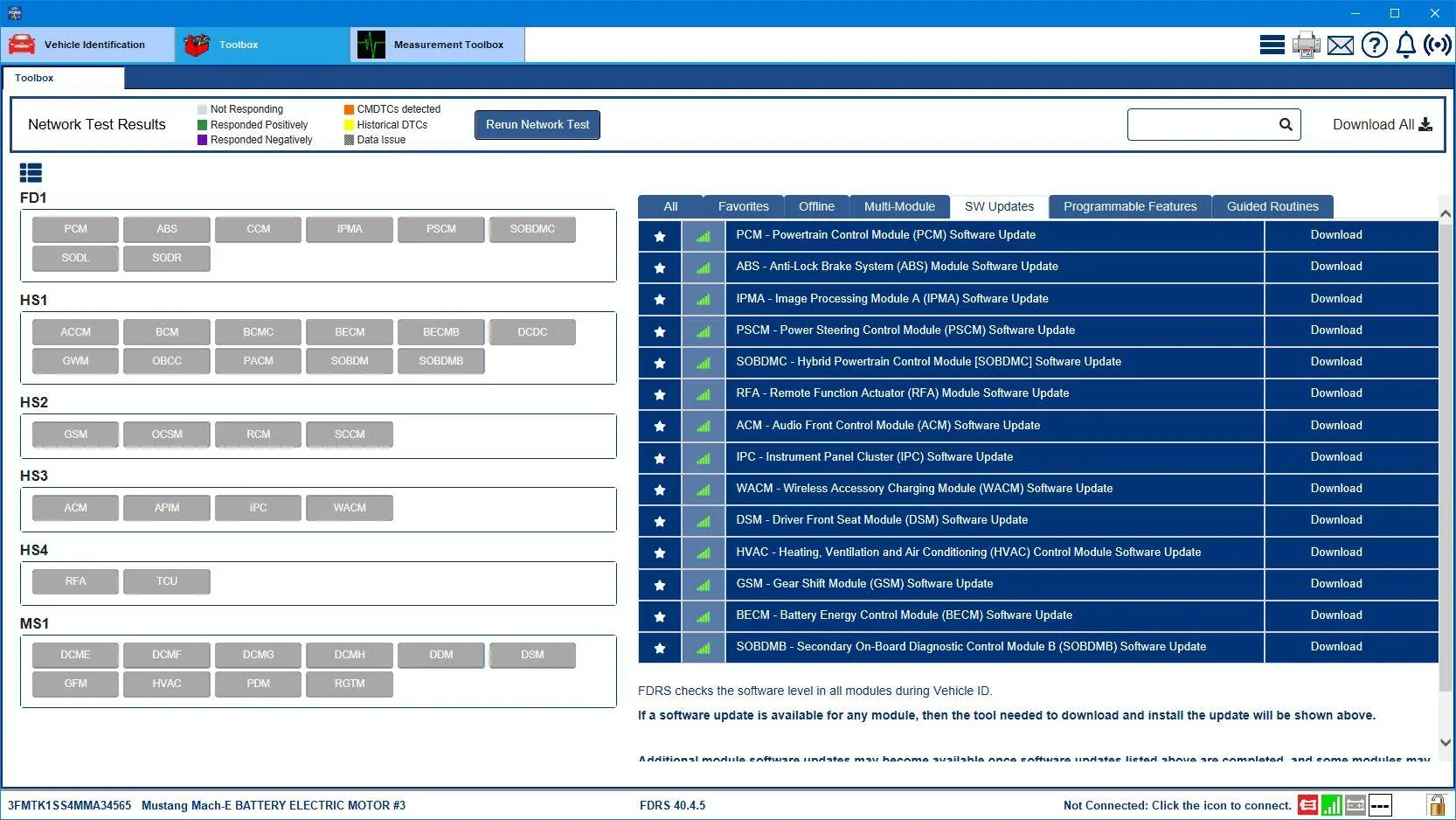Click the signal bars icon in the ABS row

[x=704, y=268]
